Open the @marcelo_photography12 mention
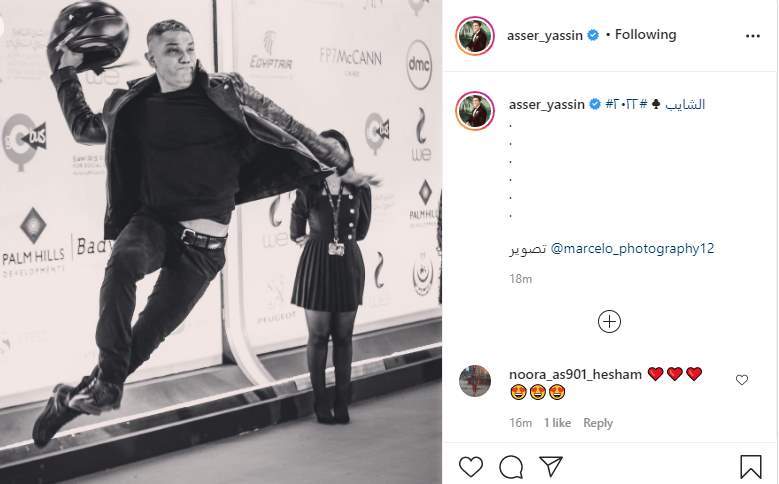This screenshot has width=779, height=484. point(632,248)
